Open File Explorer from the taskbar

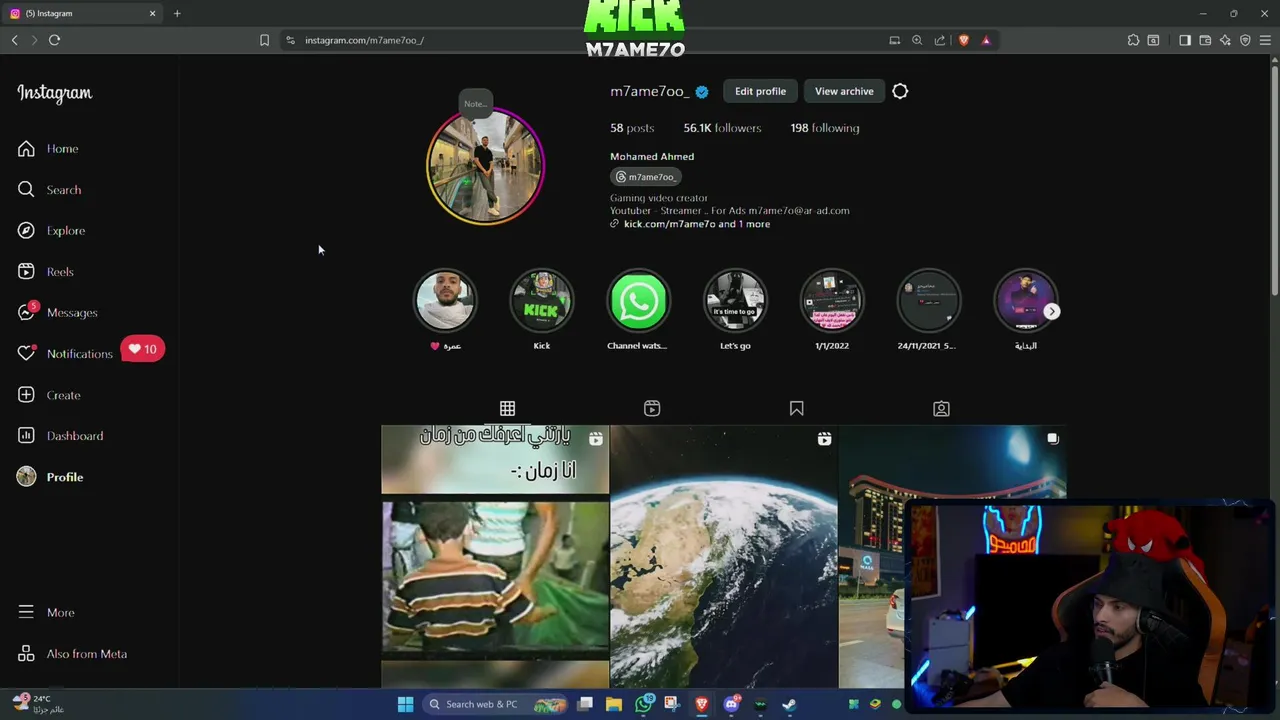[x=614, y=704]
